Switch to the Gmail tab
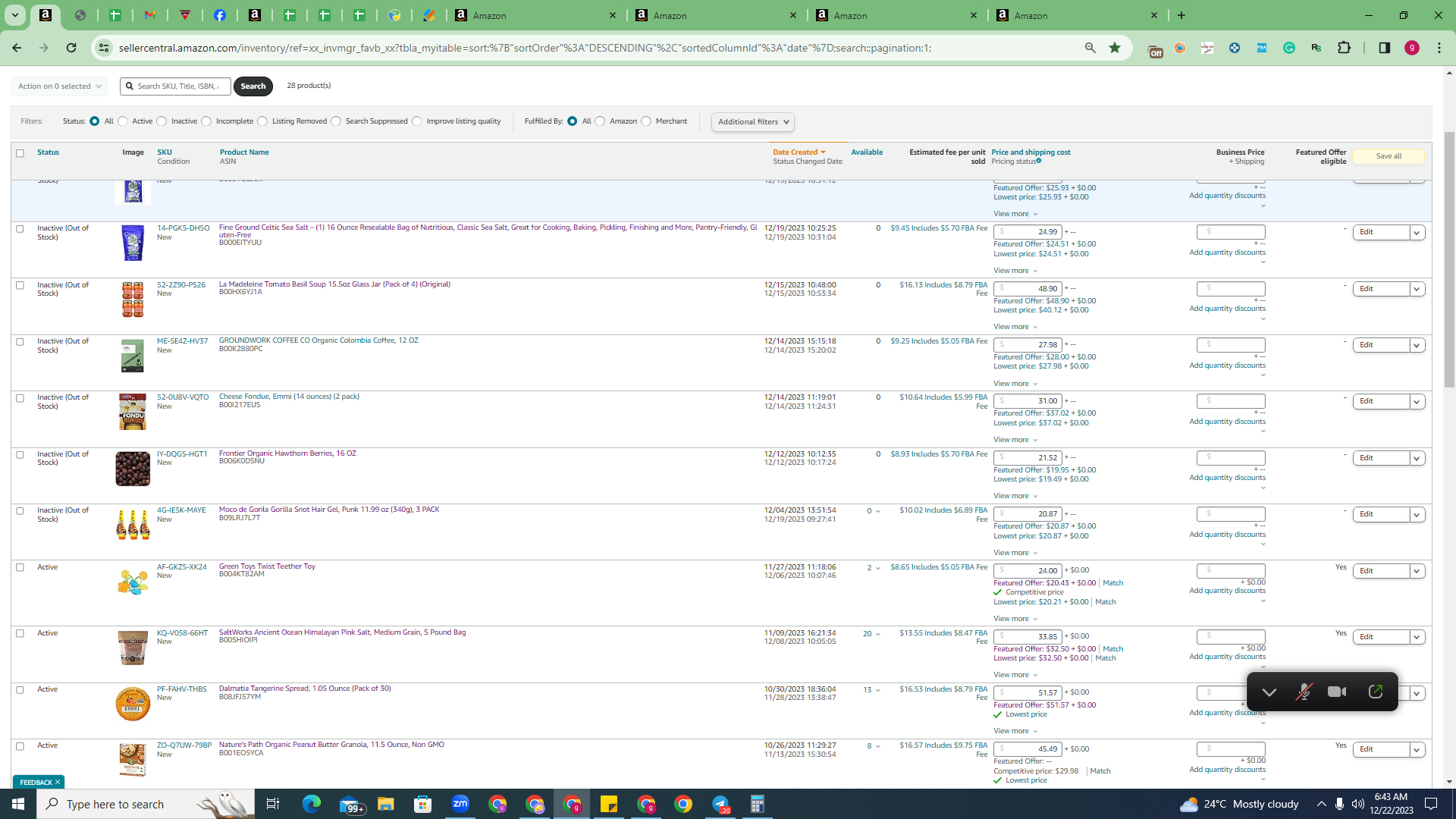The image size is (1456, 819). pyautogui.click(x=150, y=15)
